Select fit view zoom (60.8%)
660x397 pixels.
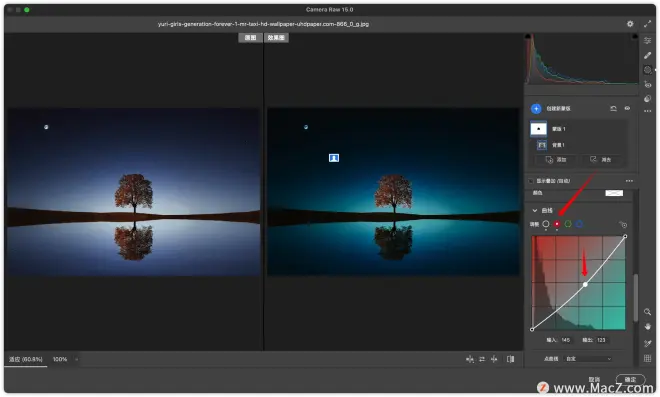26,359
